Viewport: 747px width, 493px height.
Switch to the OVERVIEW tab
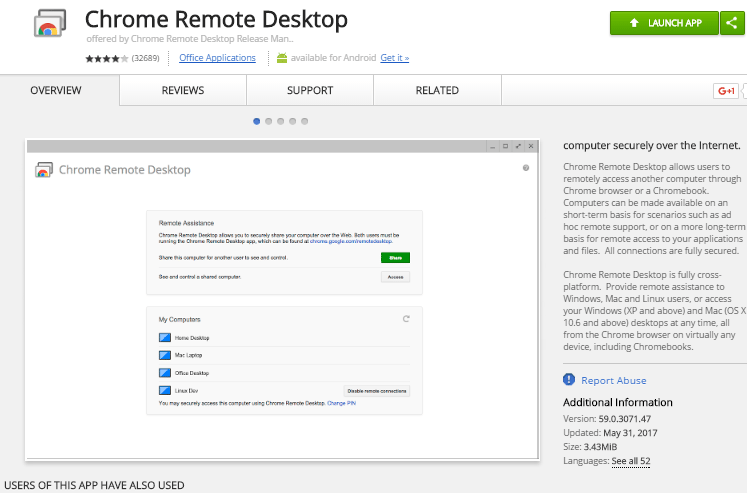click(x=56, y=90)
